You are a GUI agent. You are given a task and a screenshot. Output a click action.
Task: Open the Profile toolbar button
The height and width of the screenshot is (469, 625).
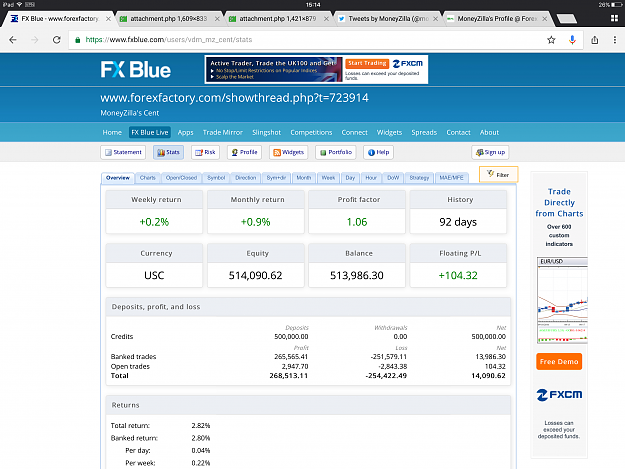coord(244,152)
